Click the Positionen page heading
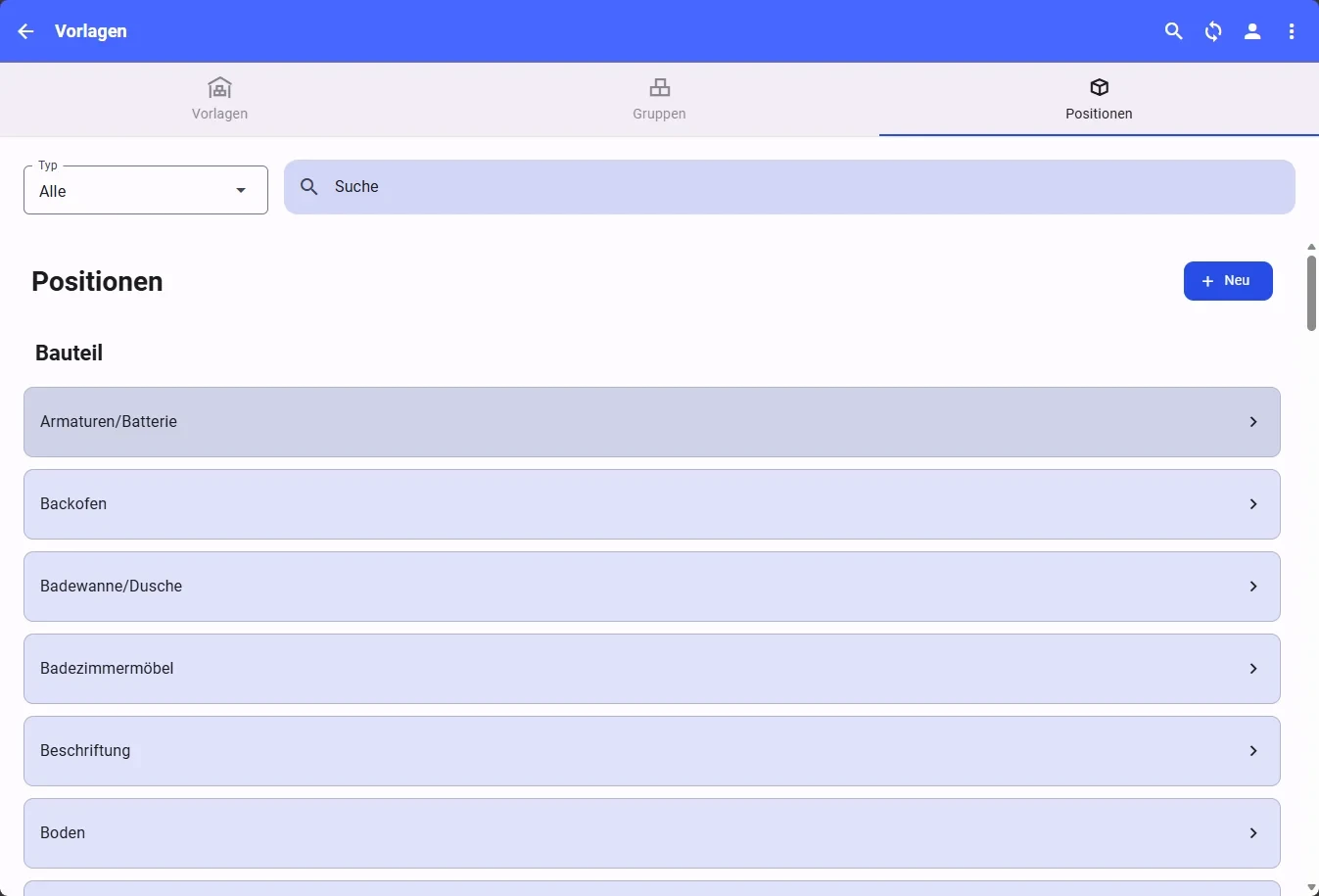1319x896 pixels. 97,281
